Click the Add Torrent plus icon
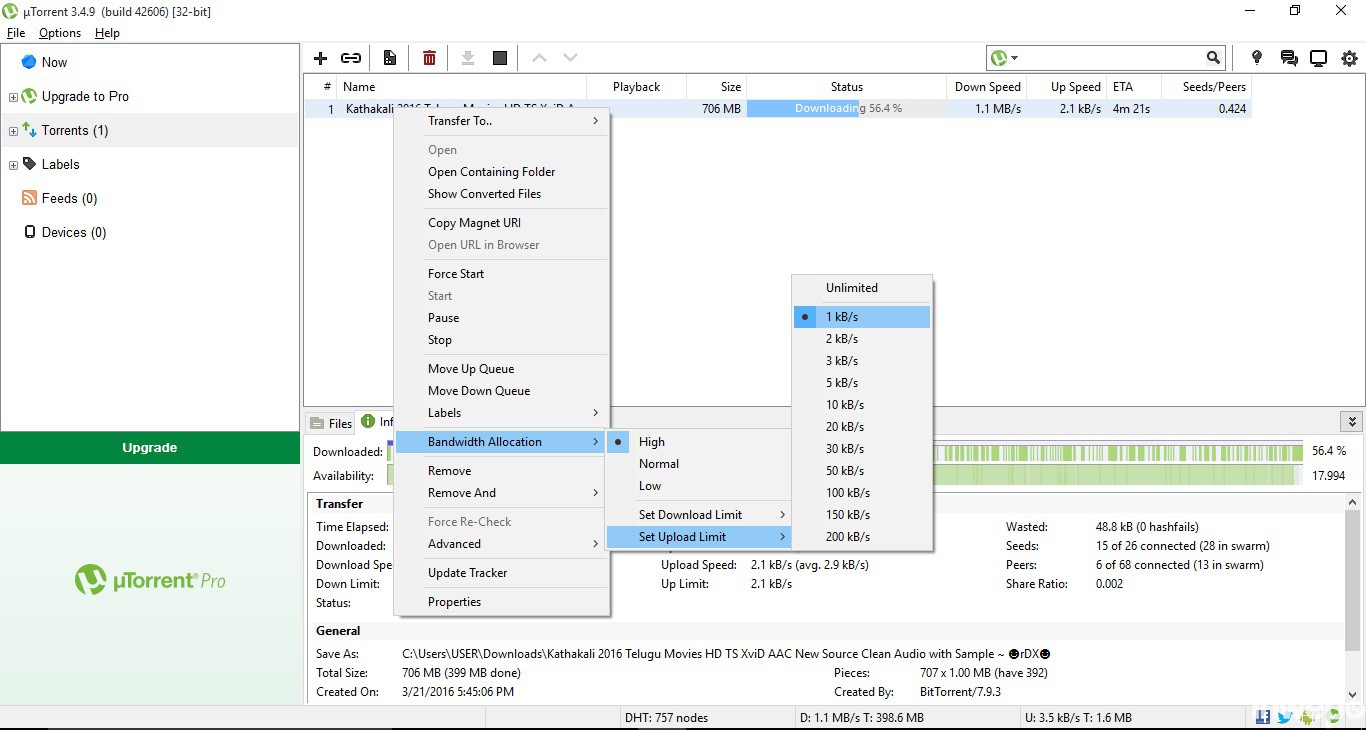 (x=321, y=58)
